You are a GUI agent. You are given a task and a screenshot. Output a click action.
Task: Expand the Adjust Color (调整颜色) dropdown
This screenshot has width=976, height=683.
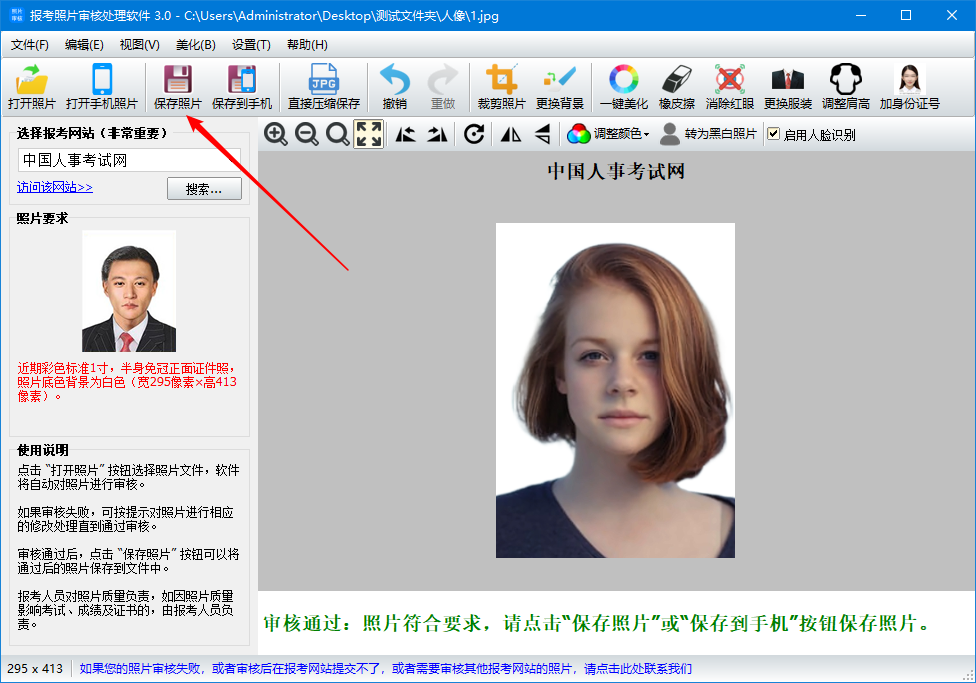(609, 134)
